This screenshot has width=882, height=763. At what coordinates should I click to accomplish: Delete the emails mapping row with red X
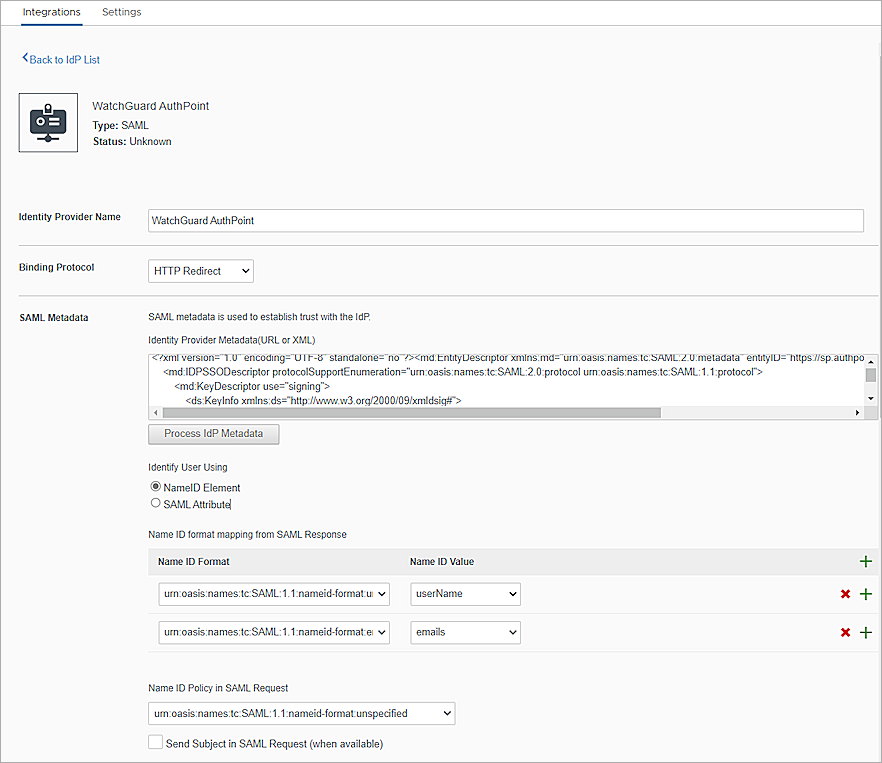845,632
